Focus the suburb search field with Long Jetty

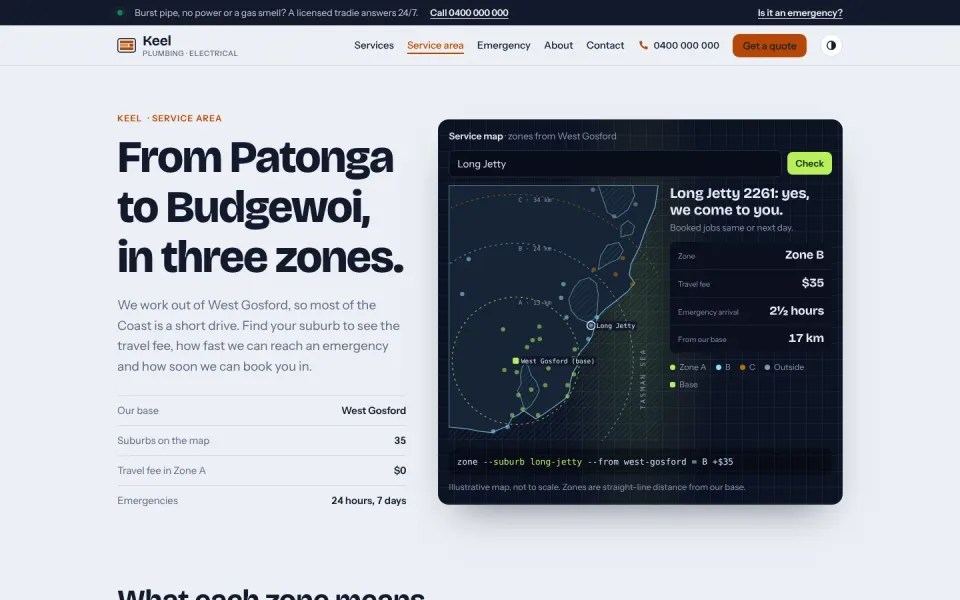click(615, 163)
